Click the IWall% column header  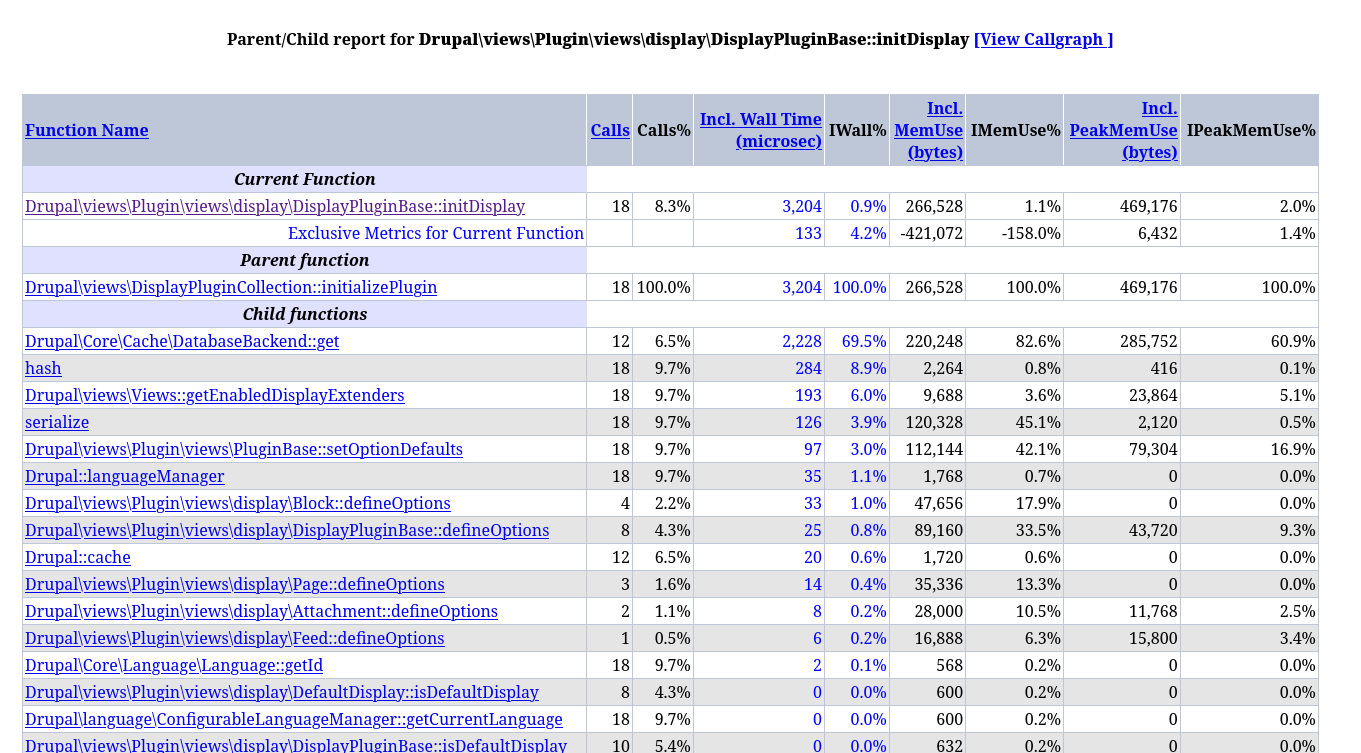(x=858, y=130)
